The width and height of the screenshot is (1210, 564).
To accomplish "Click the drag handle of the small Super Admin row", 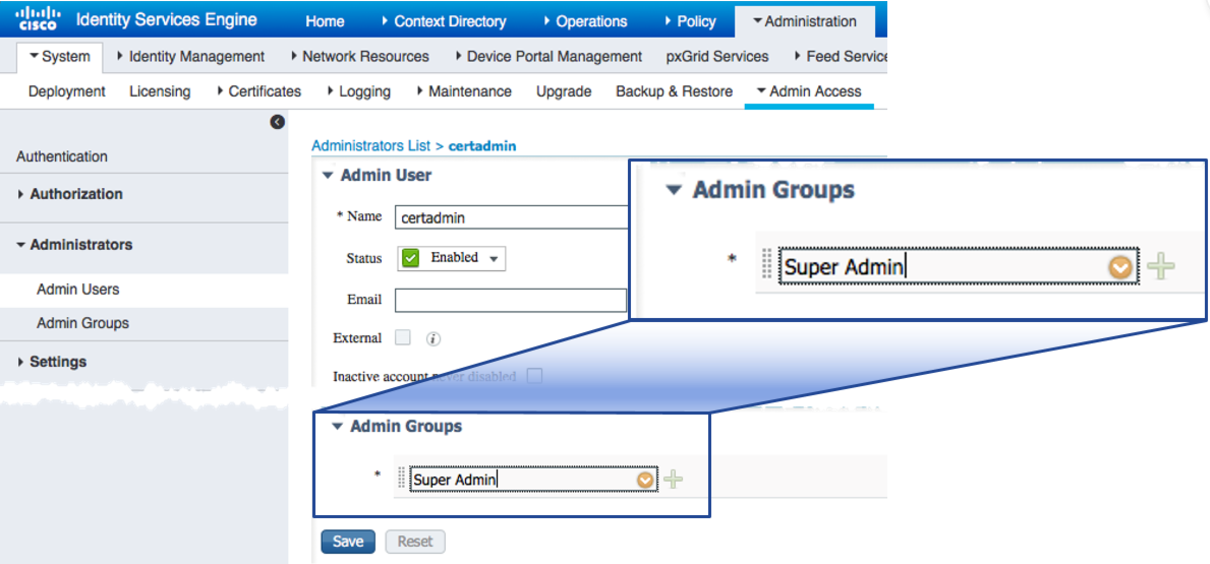I will coord(402,480).
